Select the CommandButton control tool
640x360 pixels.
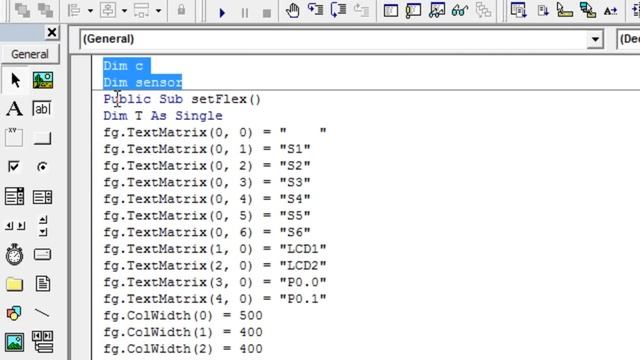(x=42, y=138)
